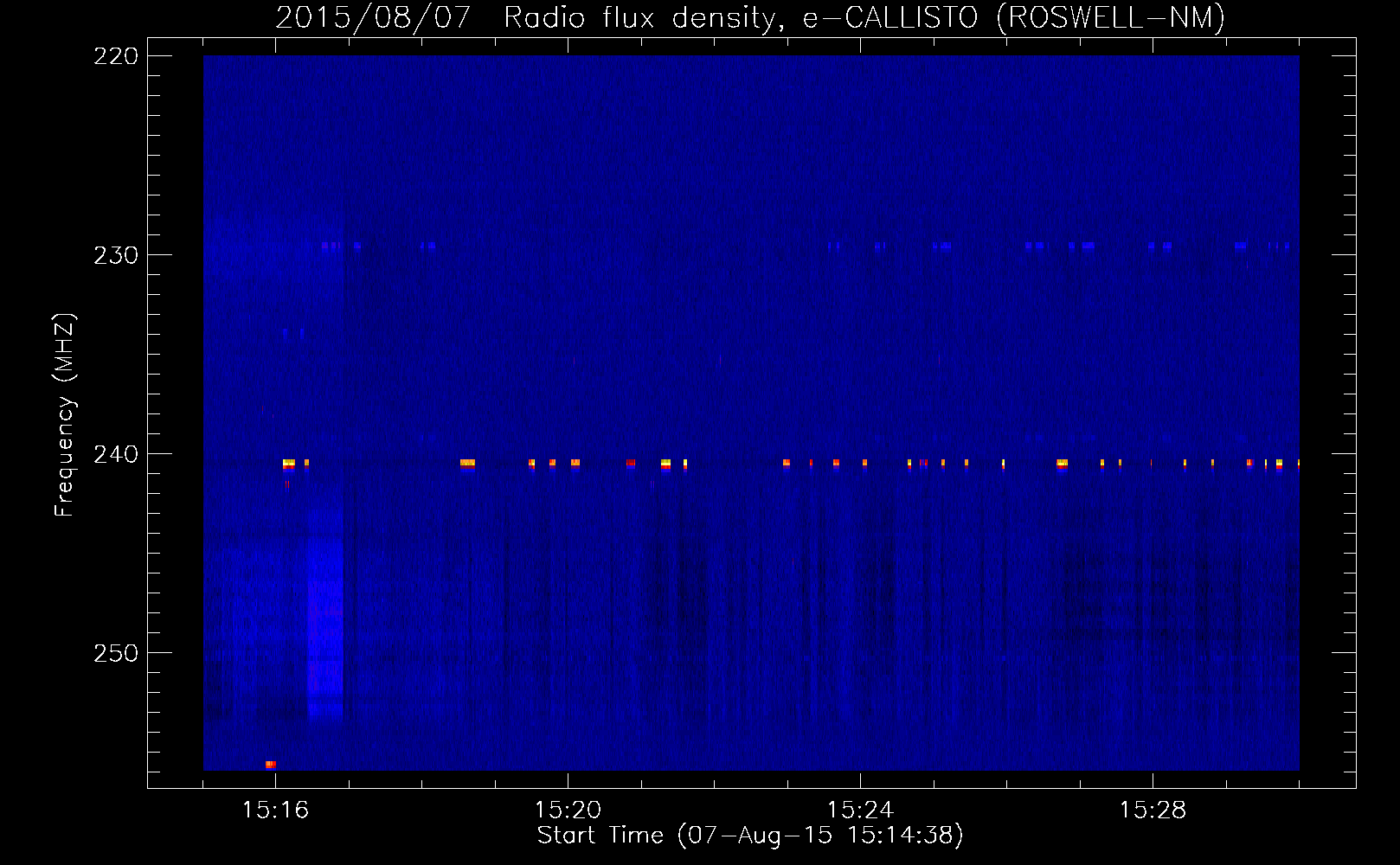Screen dimensions: 1400x865
Task: Click the 15:28 time axis label
Action: coord(1153,811)
